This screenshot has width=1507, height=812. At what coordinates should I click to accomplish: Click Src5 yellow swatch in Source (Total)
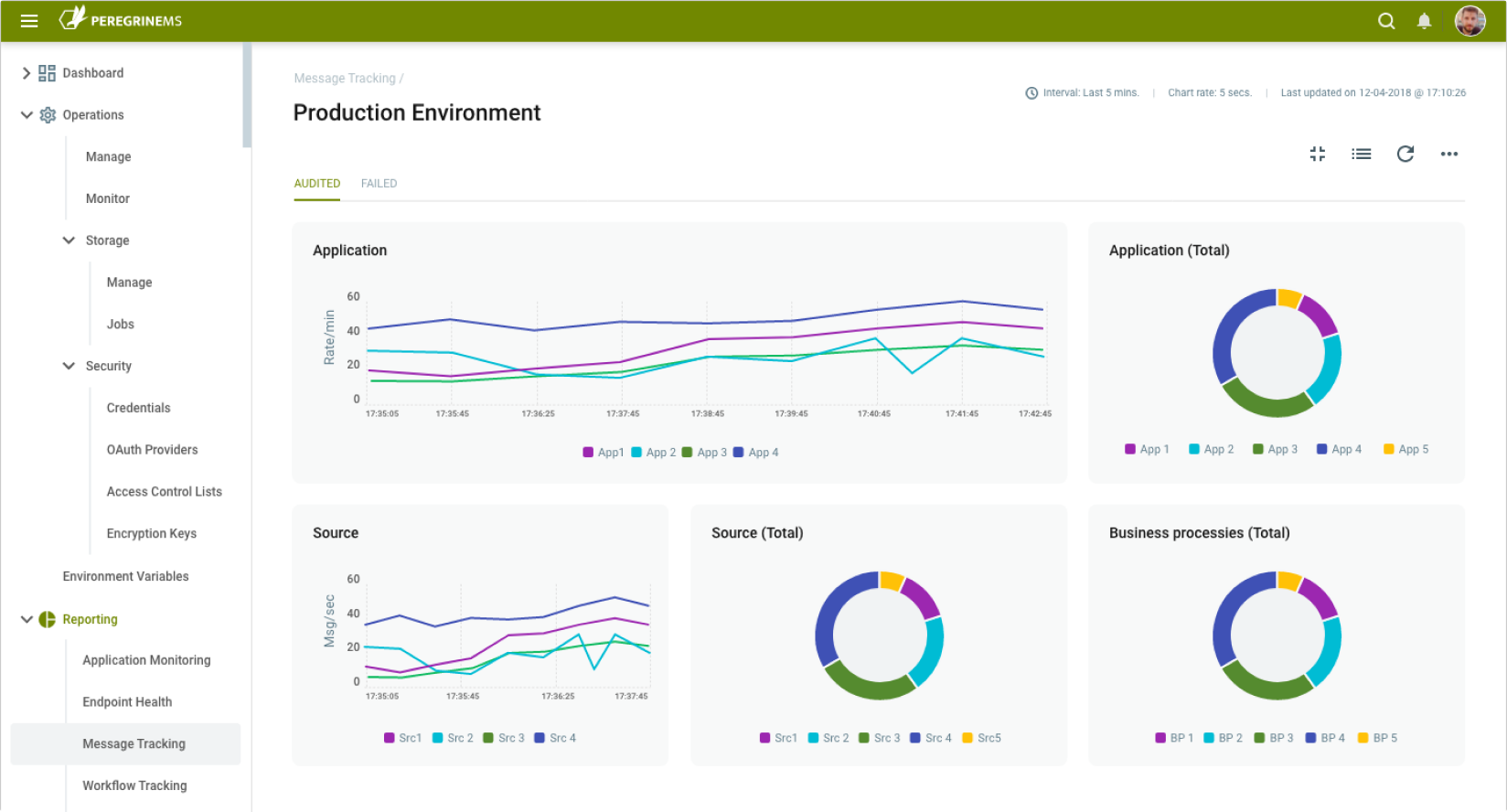(x=967, y=738)
